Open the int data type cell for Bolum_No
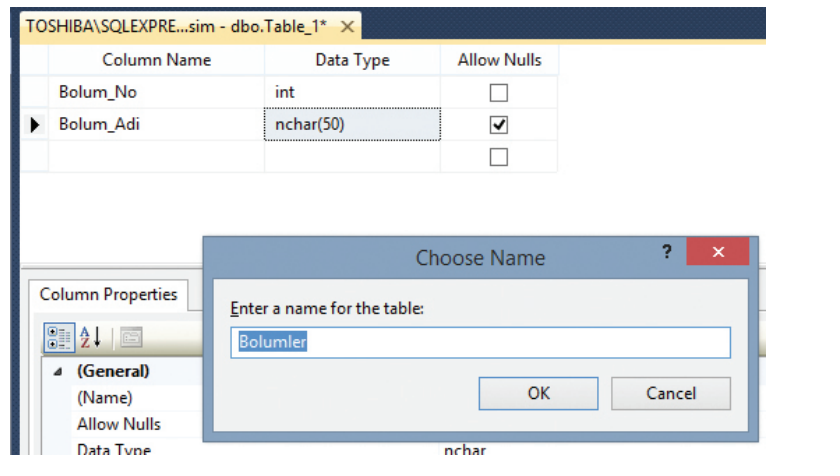Viewport: 840px width, 476px height. pyautogui.click(x=351, y=93)
